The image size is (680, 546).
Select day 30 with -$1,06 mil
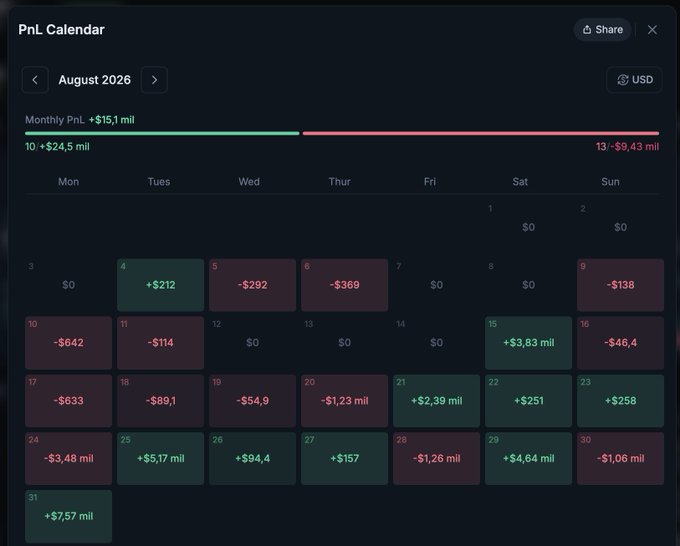(x=620, y=458)
